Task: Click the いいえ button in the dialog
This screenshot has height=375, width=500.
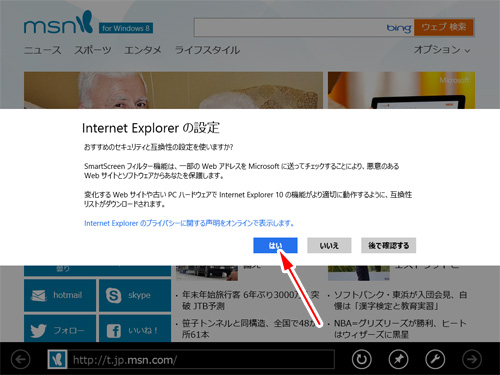Action: [x=329, y=245]
